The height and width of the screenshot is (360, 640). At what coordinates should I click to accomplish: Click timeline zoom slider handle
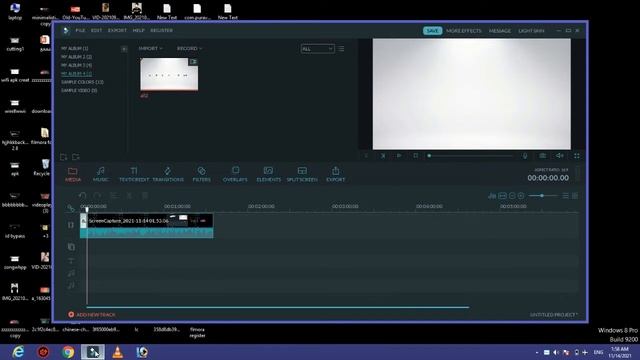click(x=542, y=196)
